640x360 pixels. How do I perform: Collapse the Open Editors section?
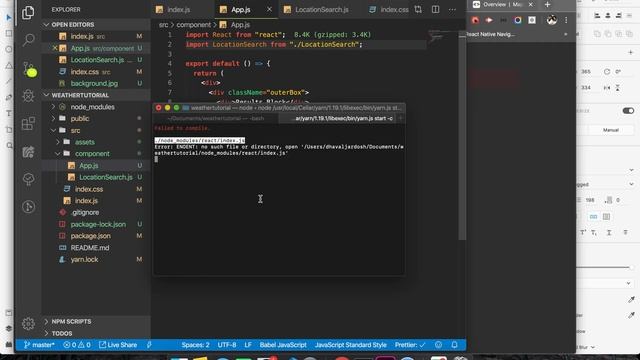point(96,24)
